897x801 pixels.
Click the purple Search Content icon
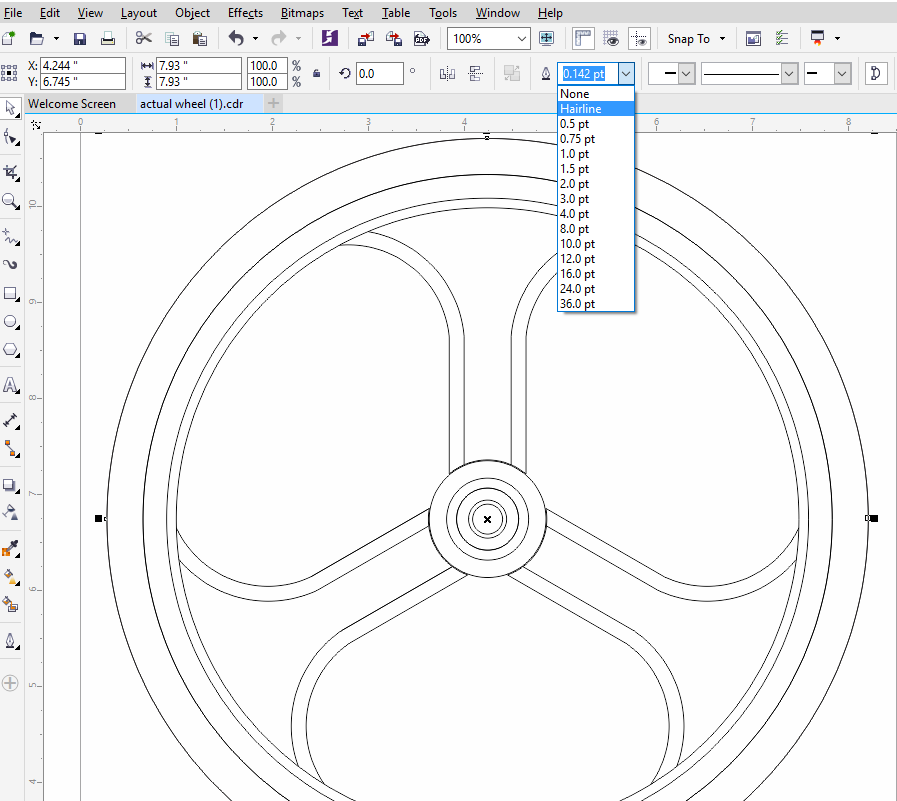(330, 38)
